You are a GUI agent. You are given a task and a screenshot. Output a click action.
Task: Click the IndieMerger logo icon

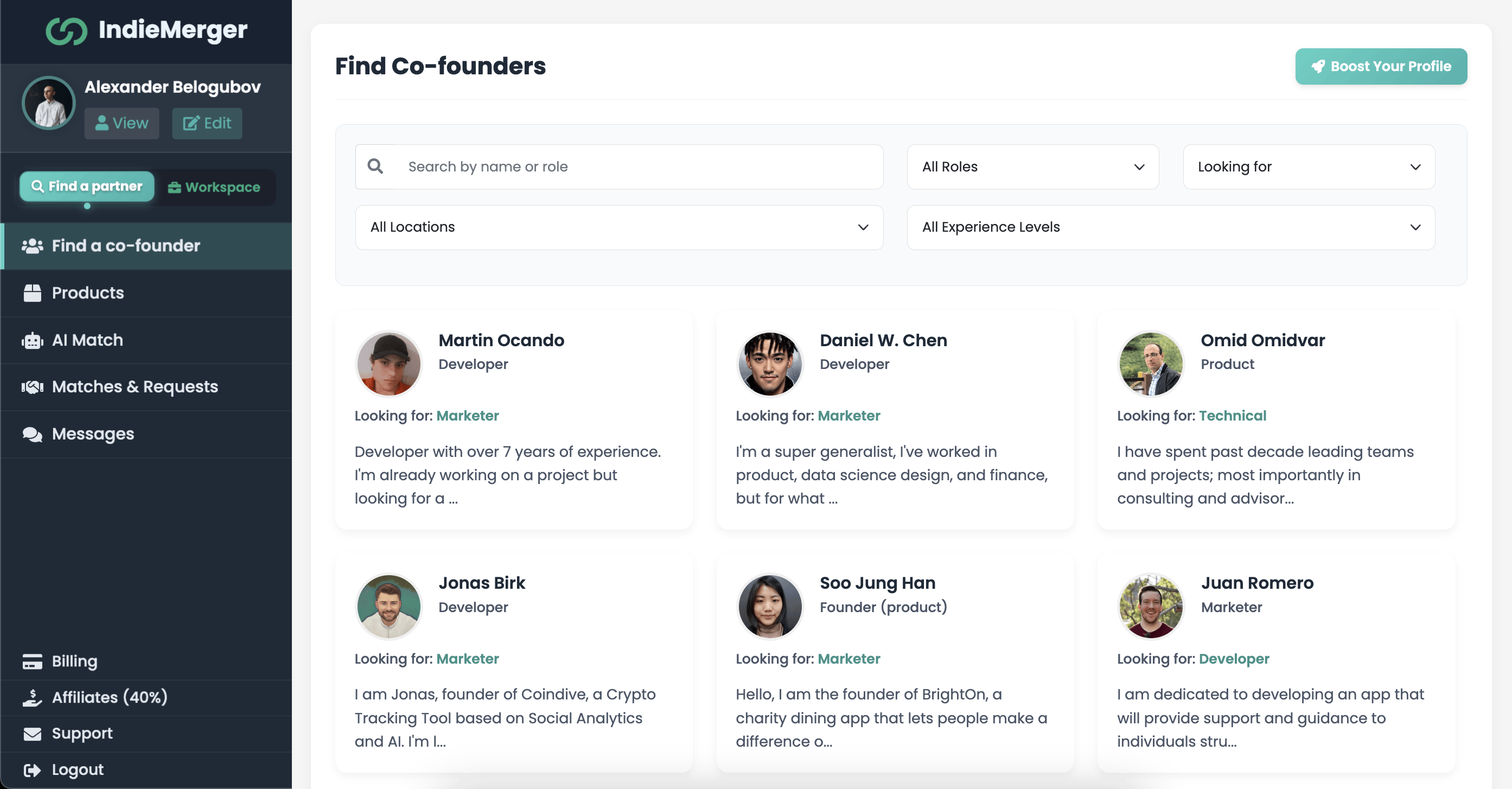tap(66, 30)
